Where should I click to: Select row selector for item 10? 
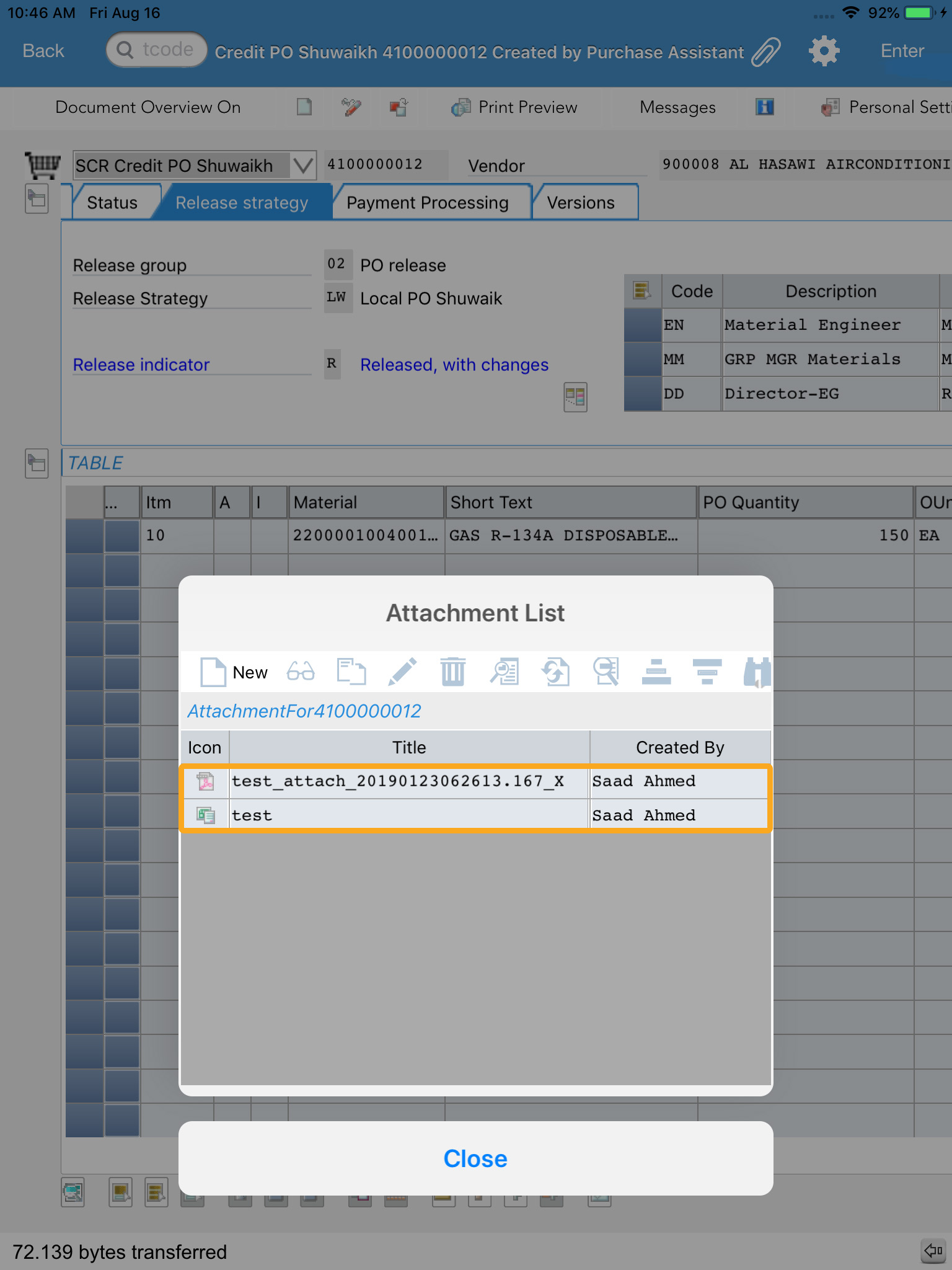[84, 536]
